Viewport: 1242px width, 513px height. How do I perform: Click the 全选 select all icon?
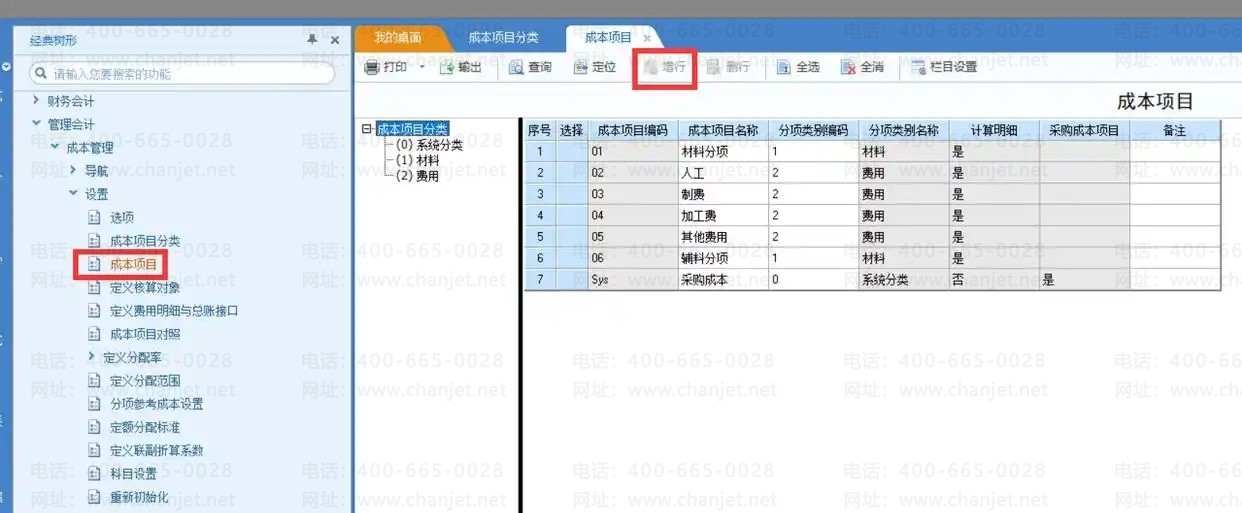point(784,68)
